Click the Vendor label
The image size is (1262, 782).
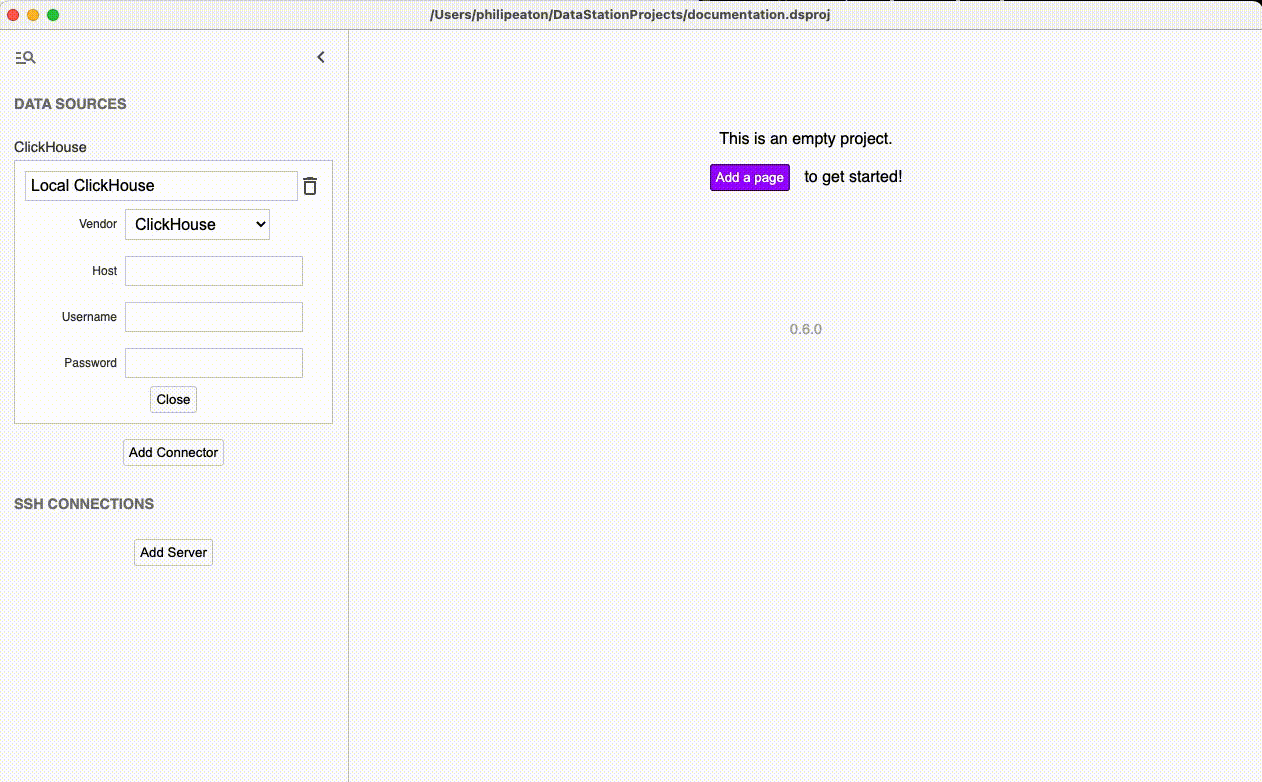coord(98,224)
